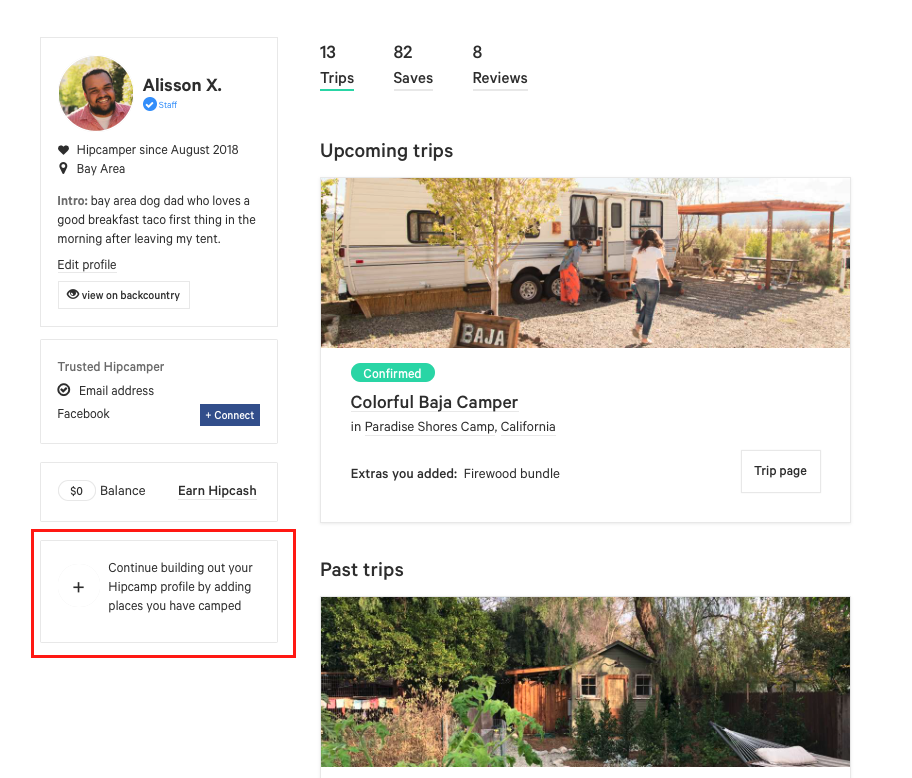Connect Facebook account with Connect button

tap(230, 415)
